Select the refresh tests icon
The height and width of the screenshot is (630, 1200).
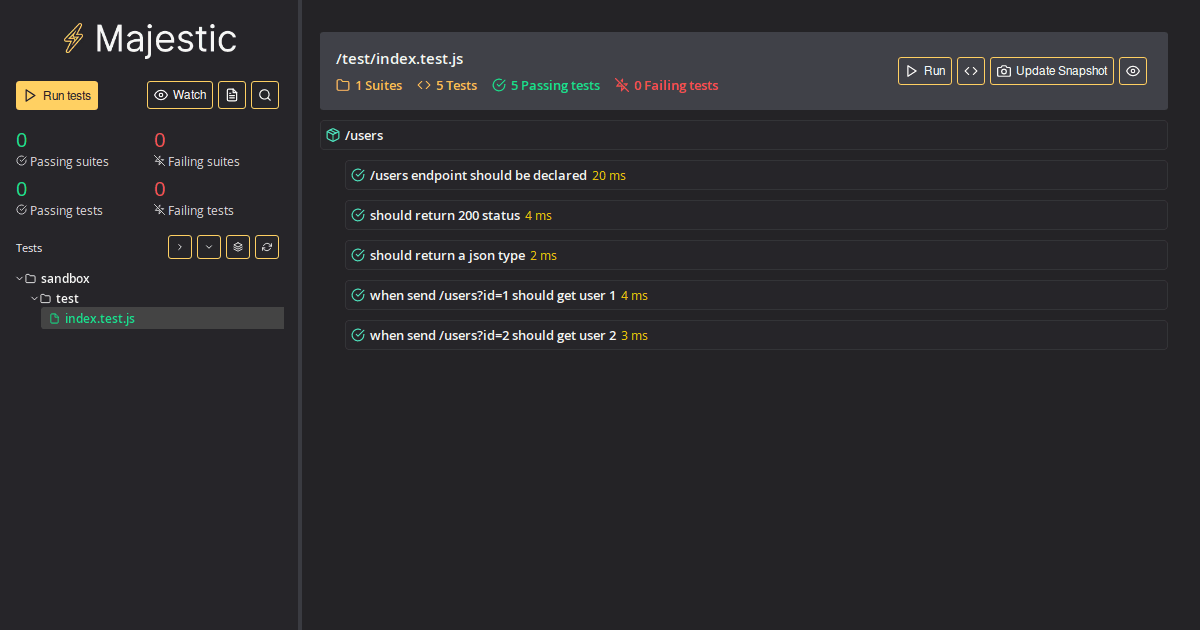(266, 246)
